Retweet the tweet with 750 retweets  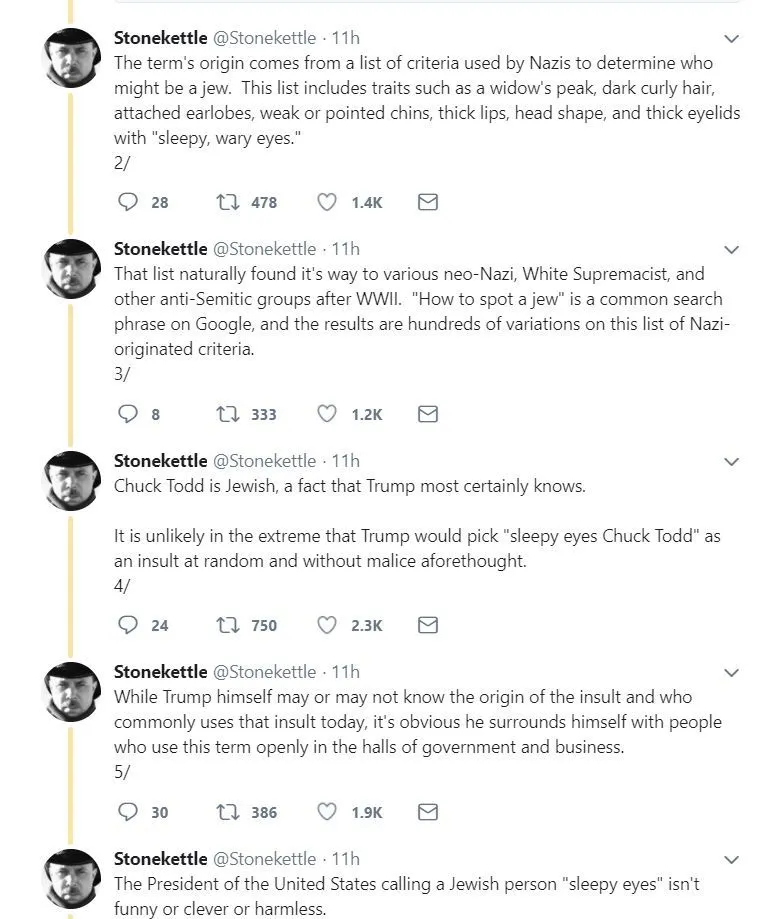228,625
